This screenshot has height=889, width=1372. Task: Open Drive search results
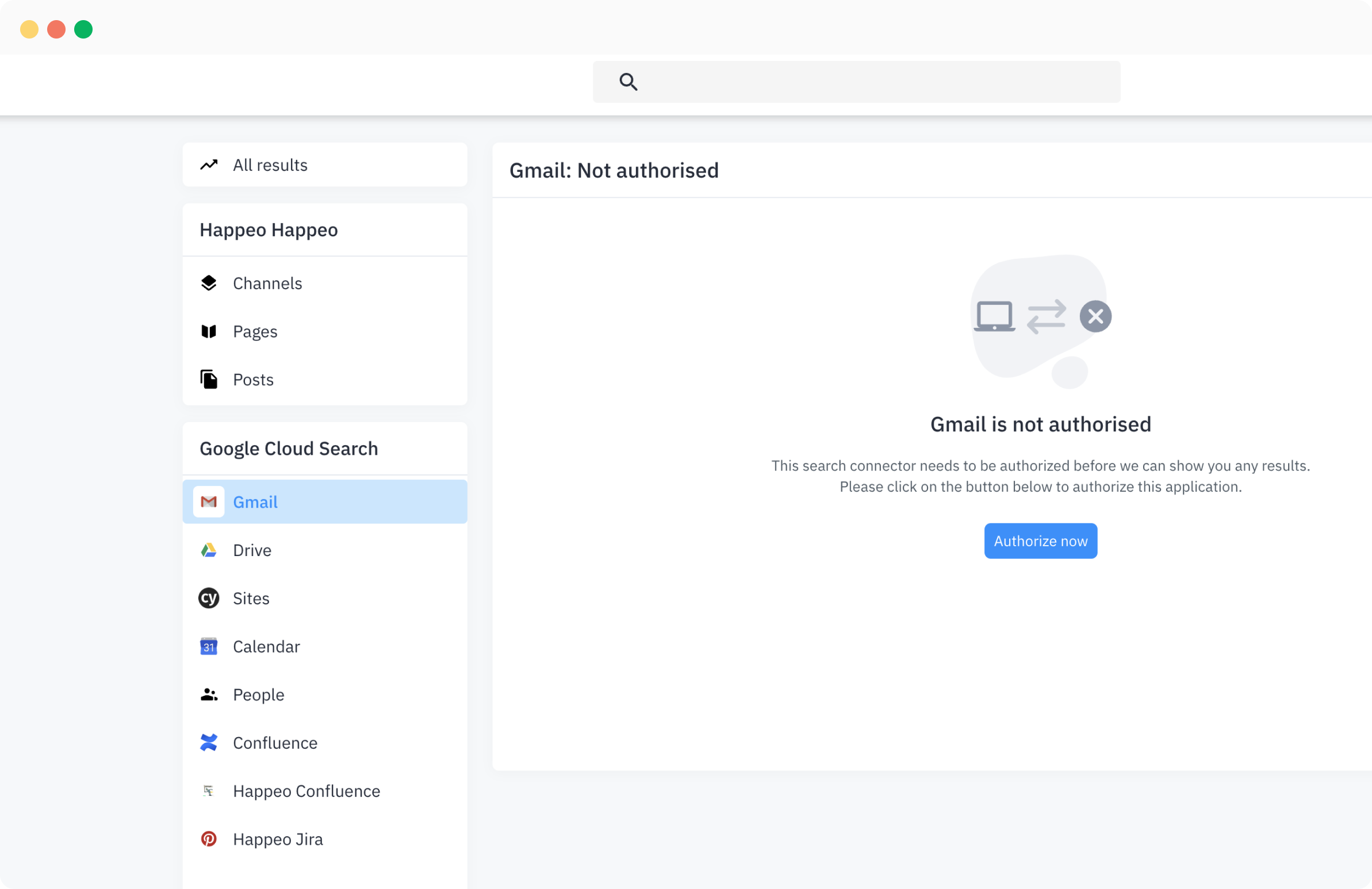tap(324, 550)
